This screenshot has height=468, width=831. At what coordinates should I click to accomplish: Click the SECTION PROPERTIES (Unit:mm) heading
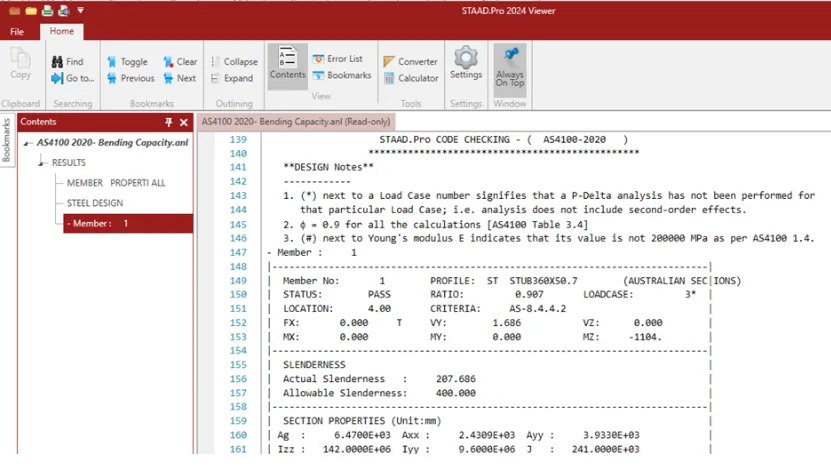[x=362, y=421]
